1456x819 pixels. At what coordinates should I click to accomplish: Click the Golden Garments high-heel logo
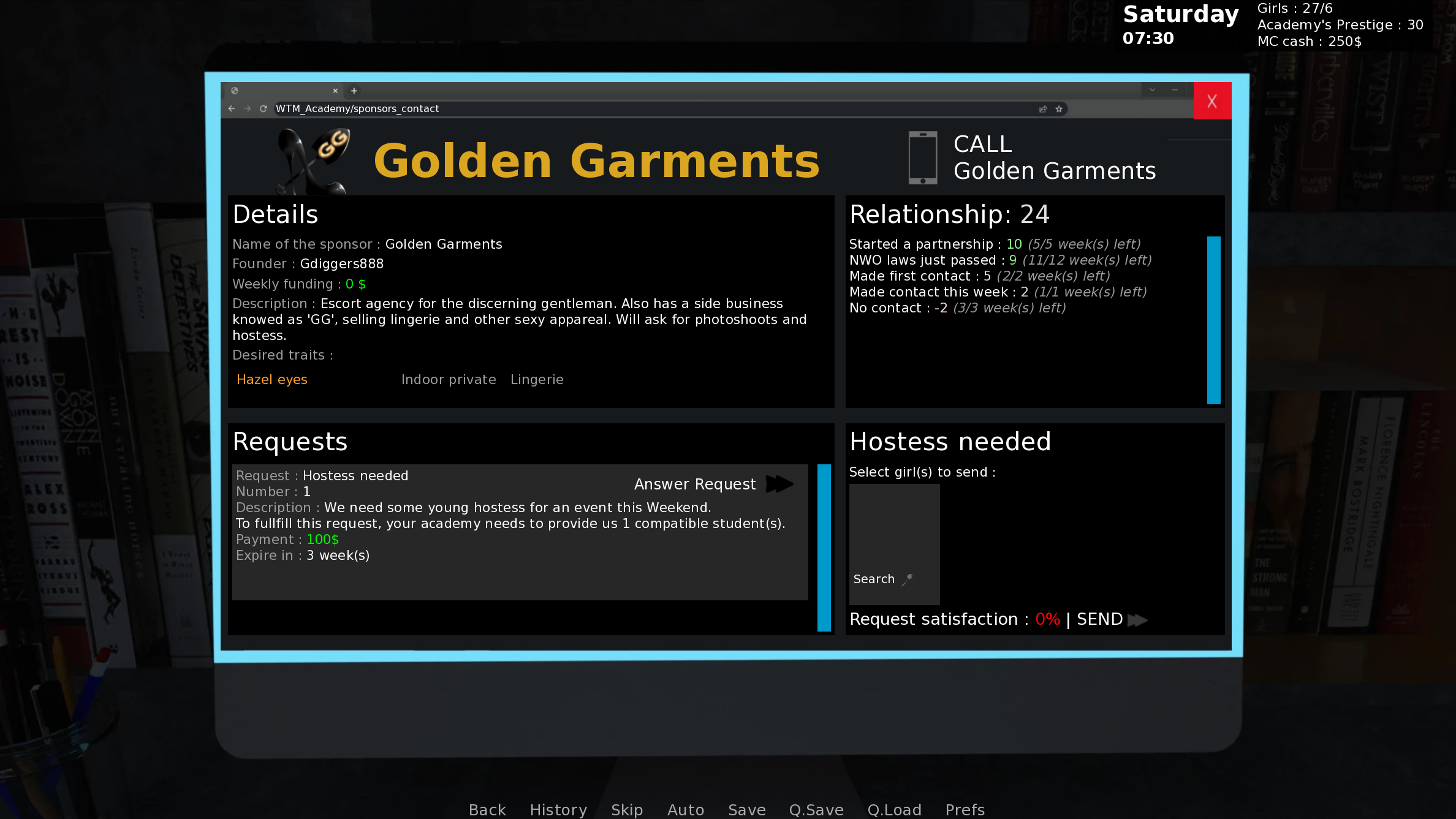point(314,161)
